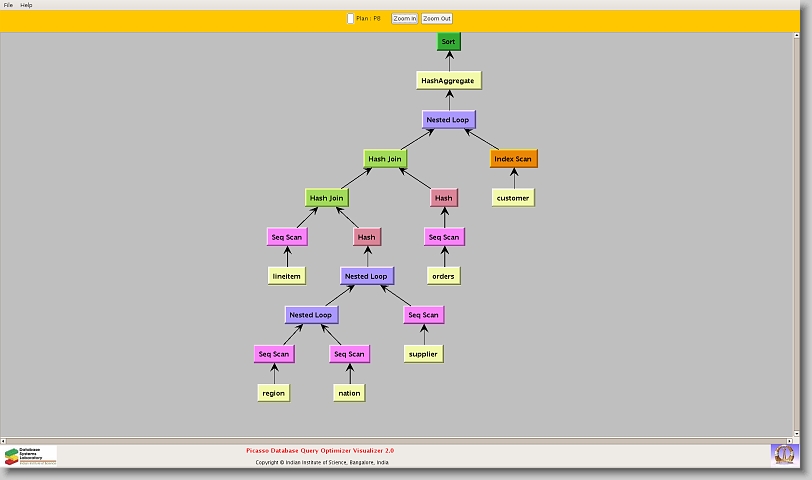Select the customer table node
The width and height of the screenshot is (812, 480).
(x=513, y=198)
